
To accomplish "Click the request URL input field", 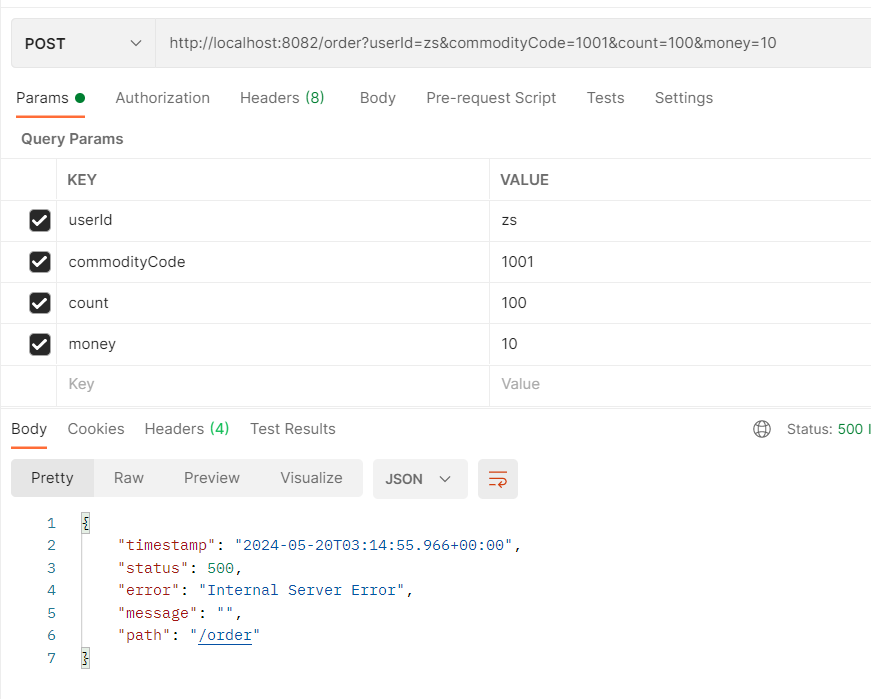I will coord(500,44).
